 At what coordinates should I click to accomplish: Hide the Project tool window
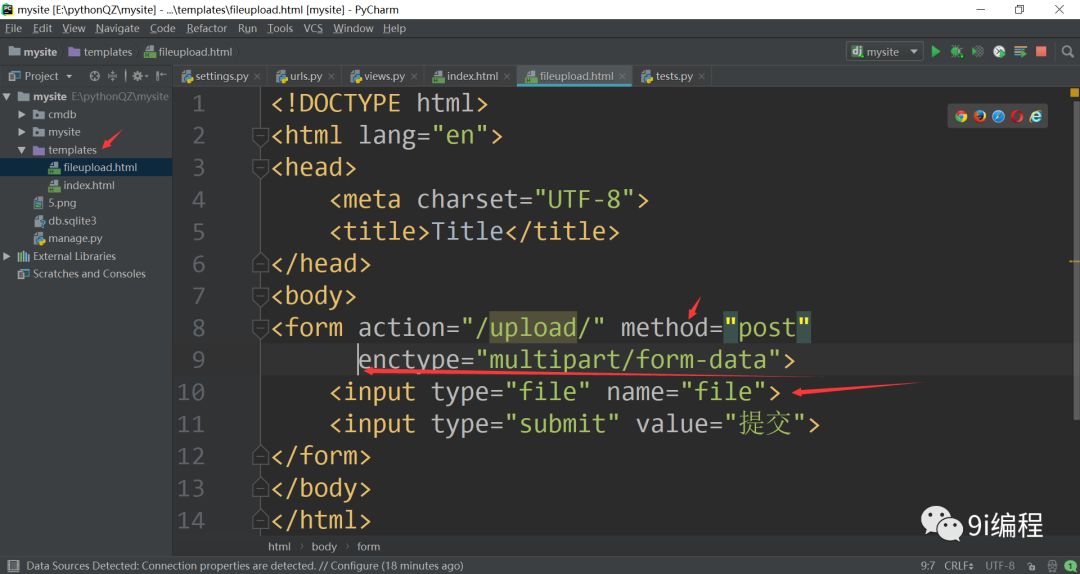[161, 76]
